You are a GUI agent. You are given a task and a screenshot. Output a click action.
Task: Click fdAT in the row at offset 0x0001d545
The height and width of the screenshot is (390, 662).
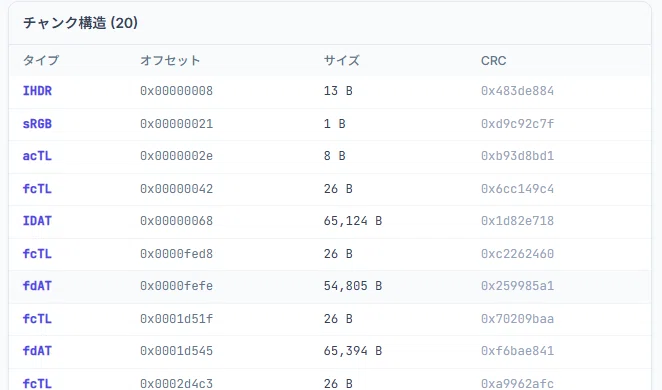37,351
